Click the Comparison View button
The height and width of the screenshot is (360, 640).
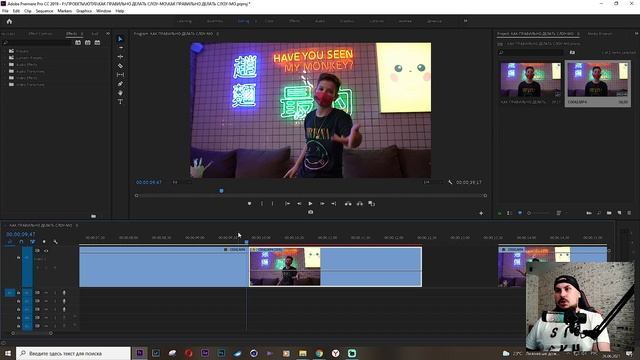pos(371,204)
